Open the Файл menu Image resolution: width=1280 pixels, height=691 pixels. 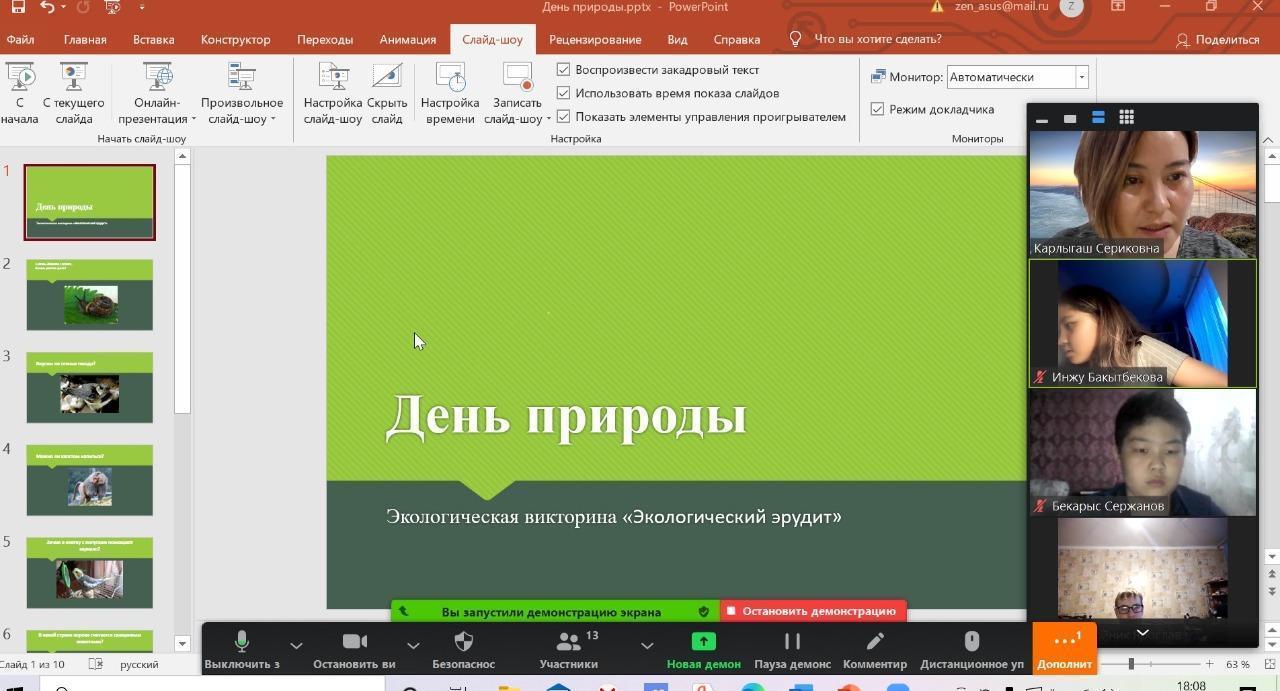(20, 39)
